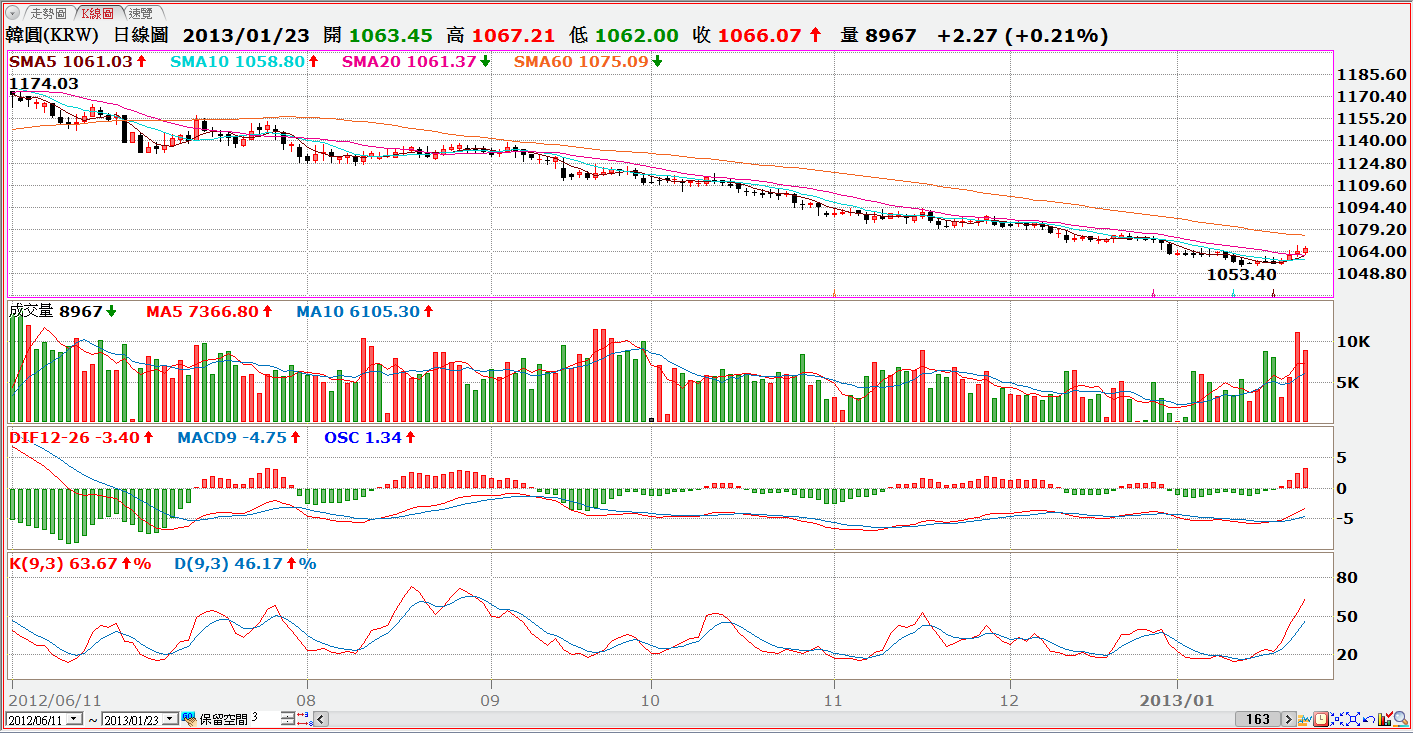Click the expand-outward arrows icon
The width and height of the screenshot is (1413, 733).
1353,719
